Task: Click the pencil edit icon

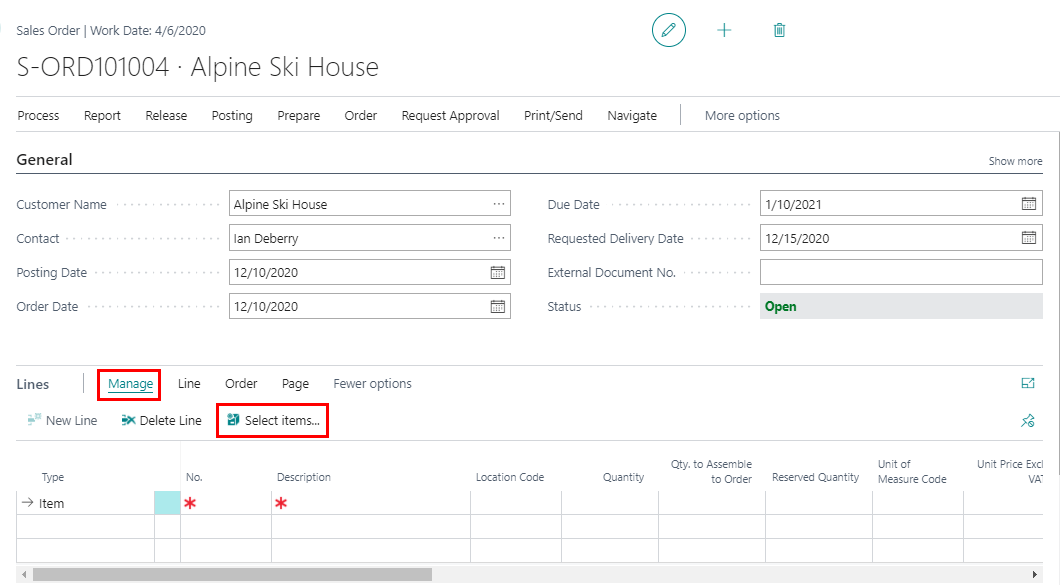Action: point(669,30)
